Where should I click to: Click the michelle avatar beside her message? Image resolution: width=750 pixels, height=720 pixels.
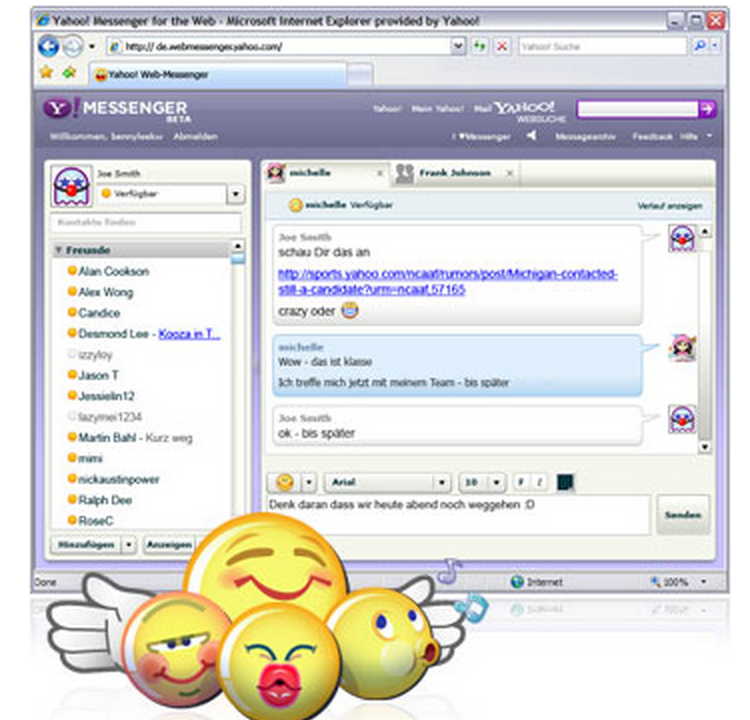[x=682, y=348]
